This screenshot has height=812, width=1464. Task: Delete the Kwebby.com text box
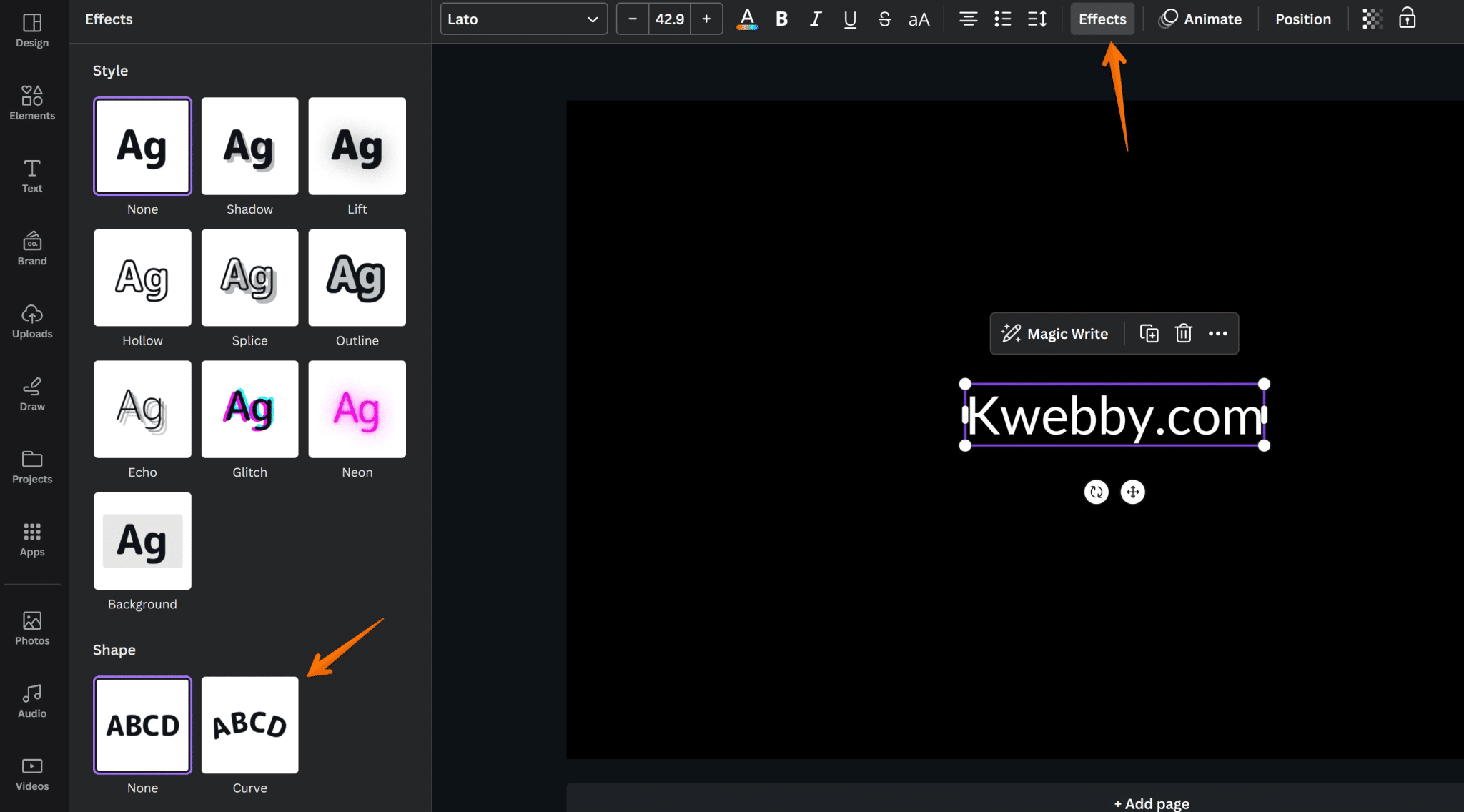[1183, 333]
